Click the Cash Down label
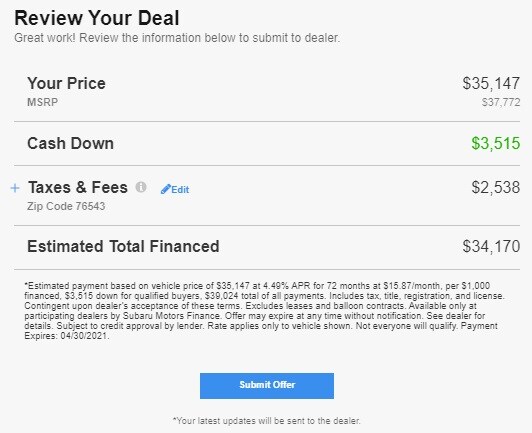This screenshot has width=532, height=433. pyautogui.click(x=71, y=144)
